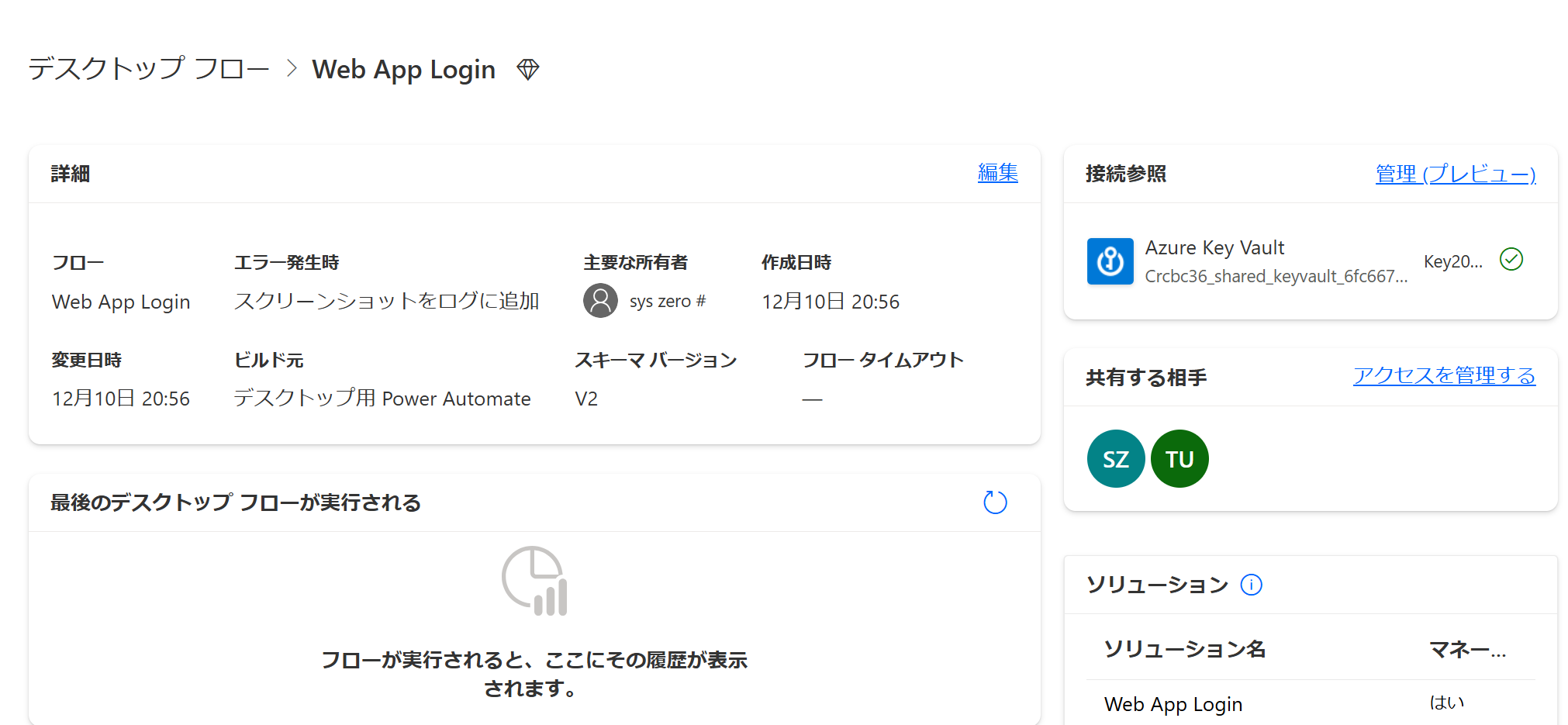Click the sys zero # owner name
This screenshot has width=1568, height=725.
(668, 301)
